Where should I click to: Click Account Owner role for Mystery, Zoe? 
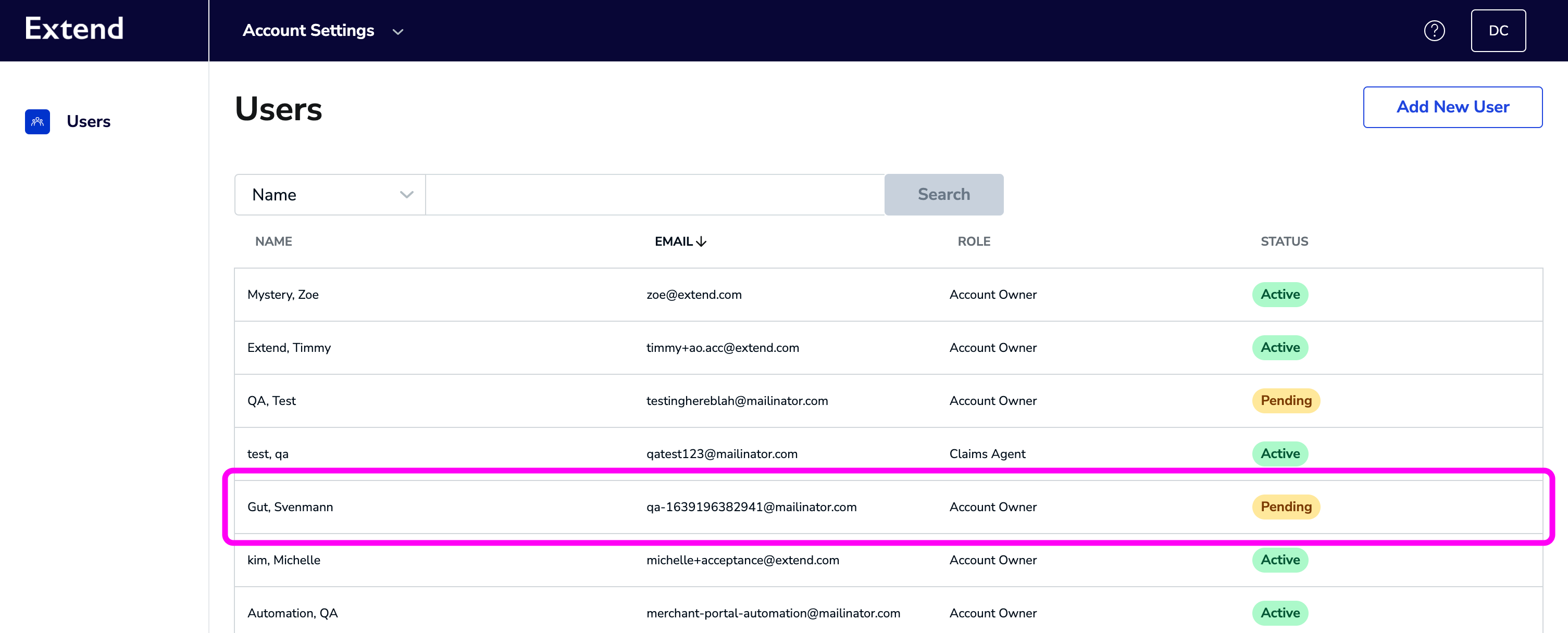tap(993, 295)
